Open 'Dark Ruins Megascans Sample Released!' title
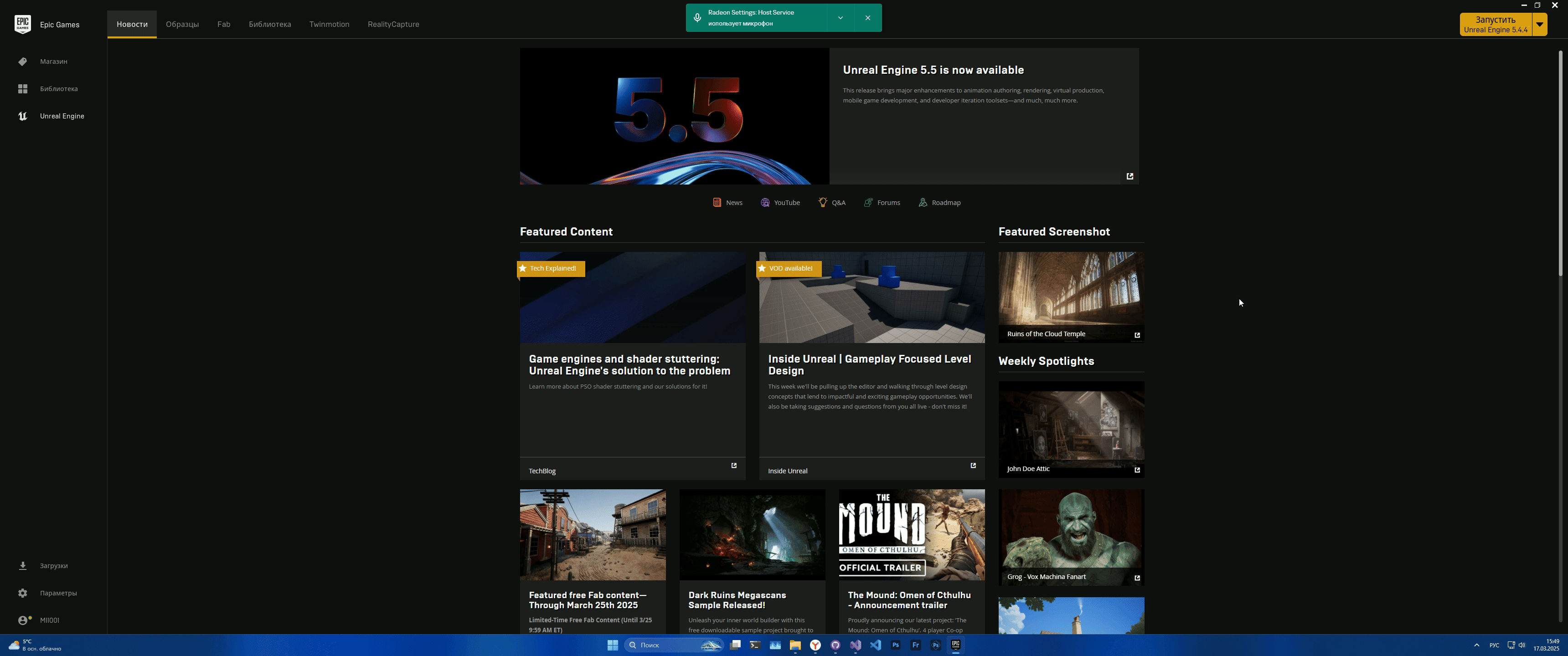The height and width of the screenshot is (656, 1568). [737, 600]
